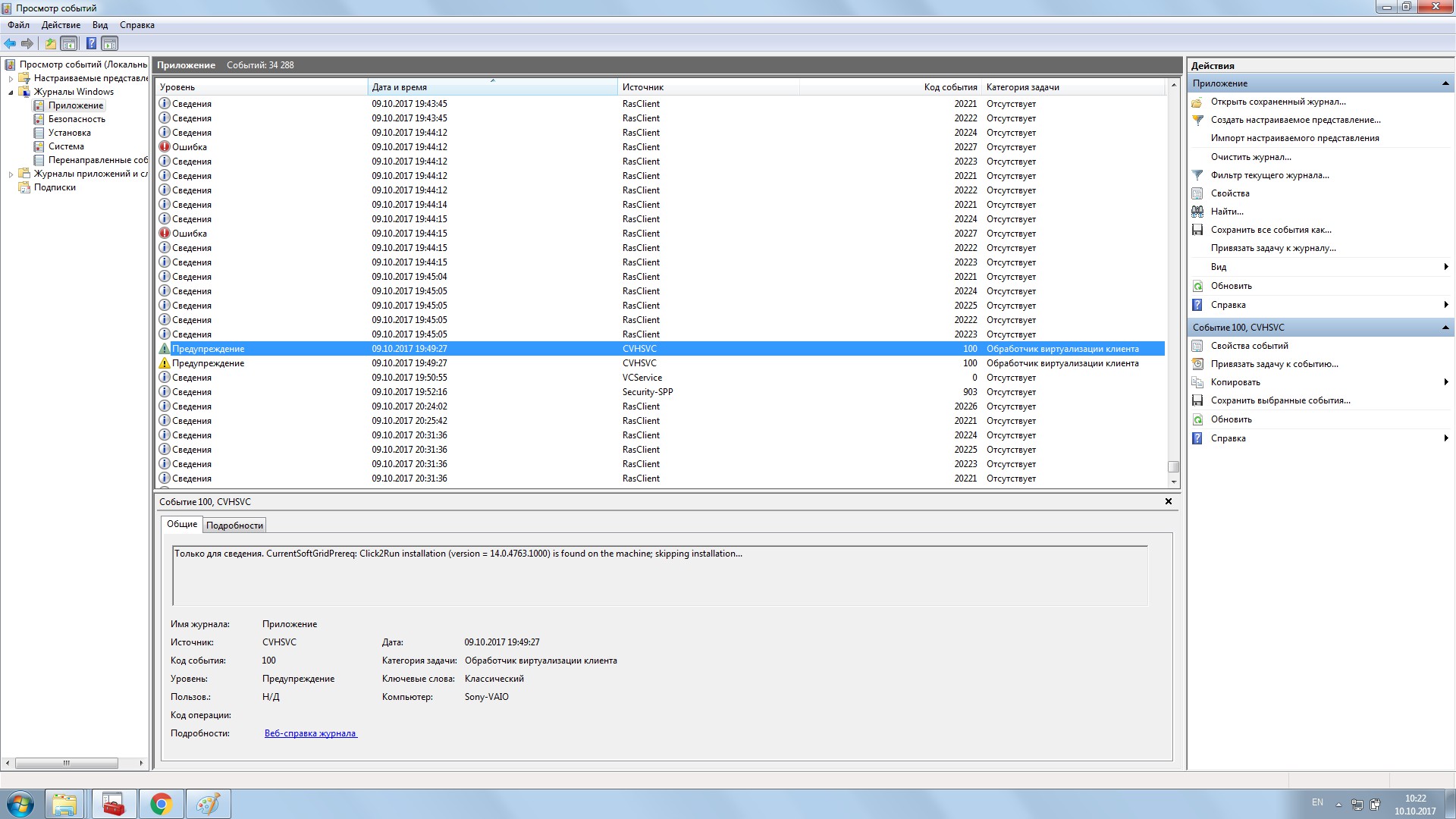
Task: Expand Настраиваемые представления tree node
Action: (x=11, y=78)
